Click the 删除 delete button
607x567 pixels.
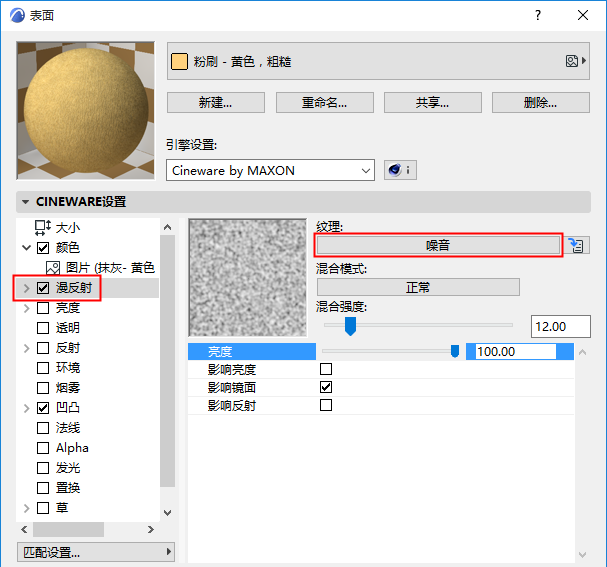point(540,103)
